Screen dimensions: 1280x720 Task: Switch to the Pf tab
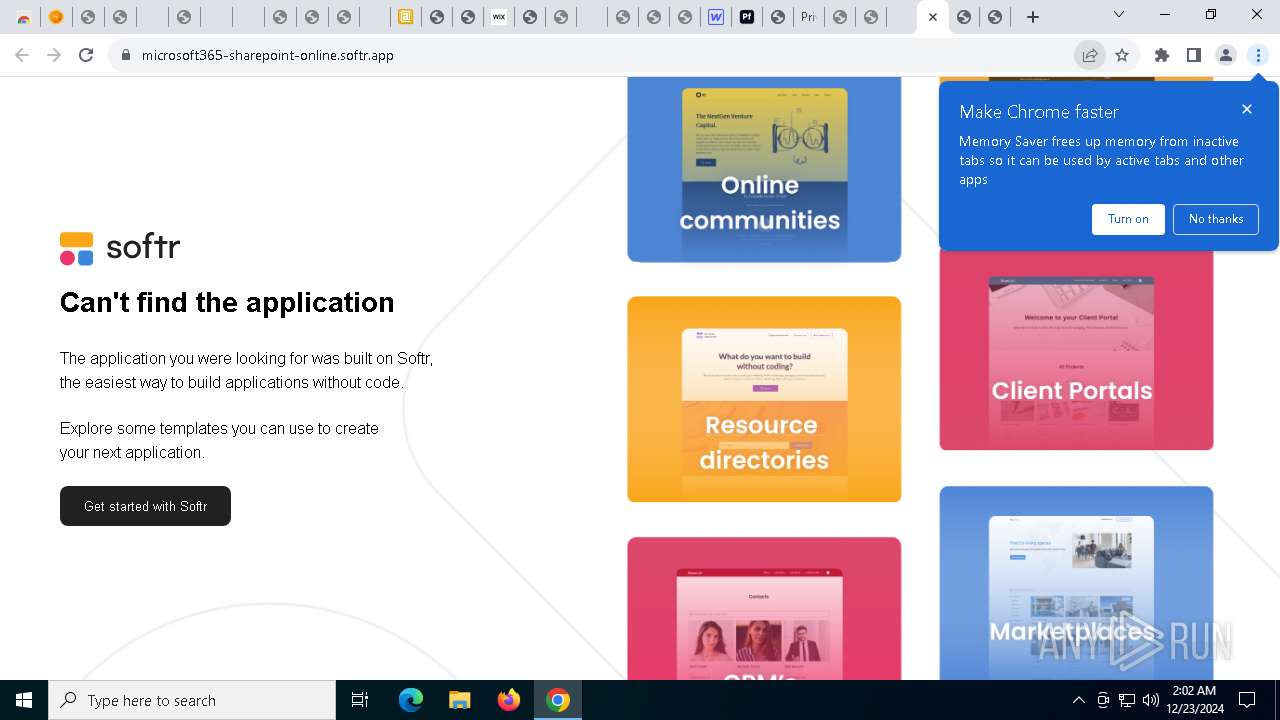(x=747, y=17)
